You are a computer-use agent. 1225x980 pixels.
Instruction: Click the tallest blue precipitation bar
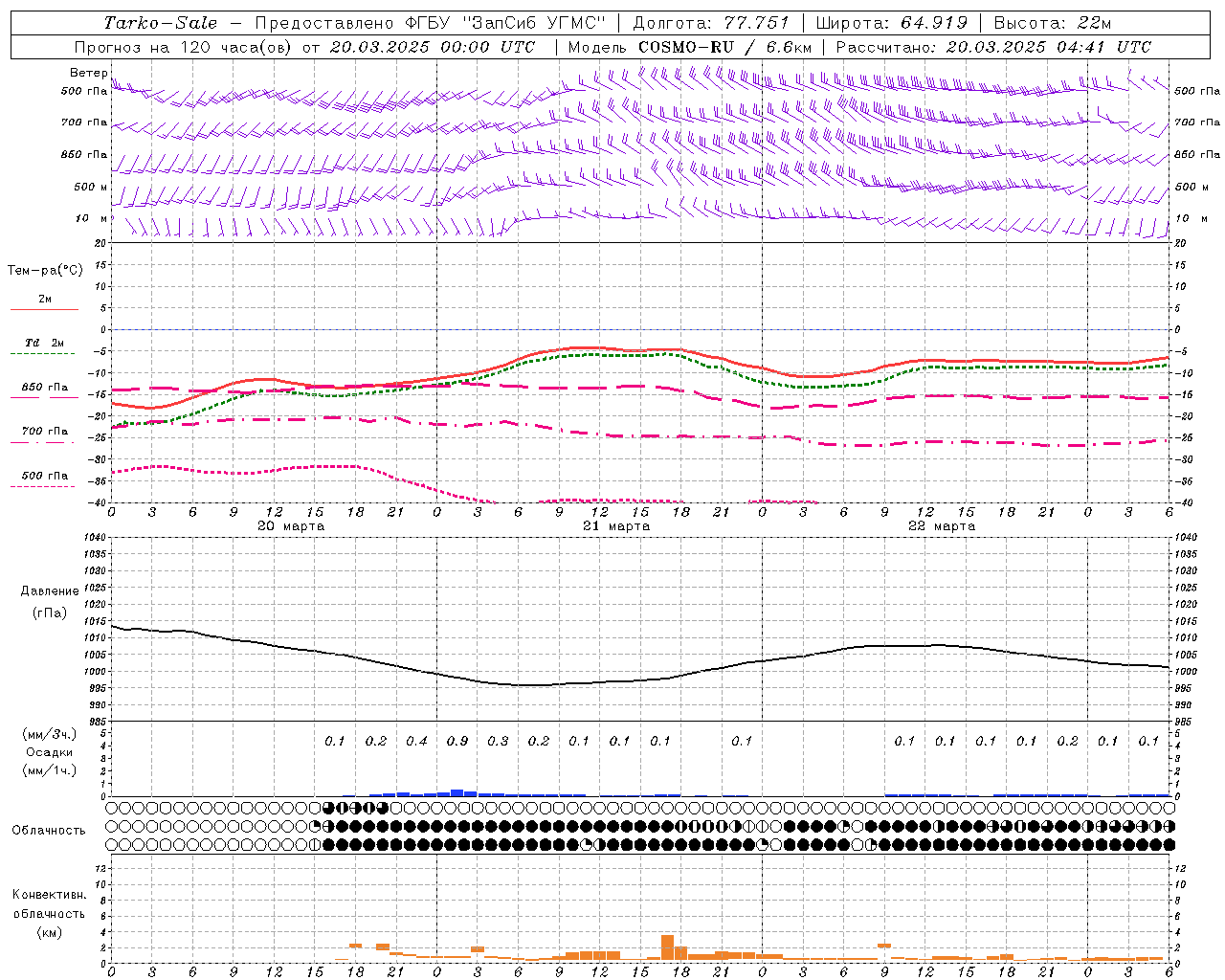[x=457, y=792]
